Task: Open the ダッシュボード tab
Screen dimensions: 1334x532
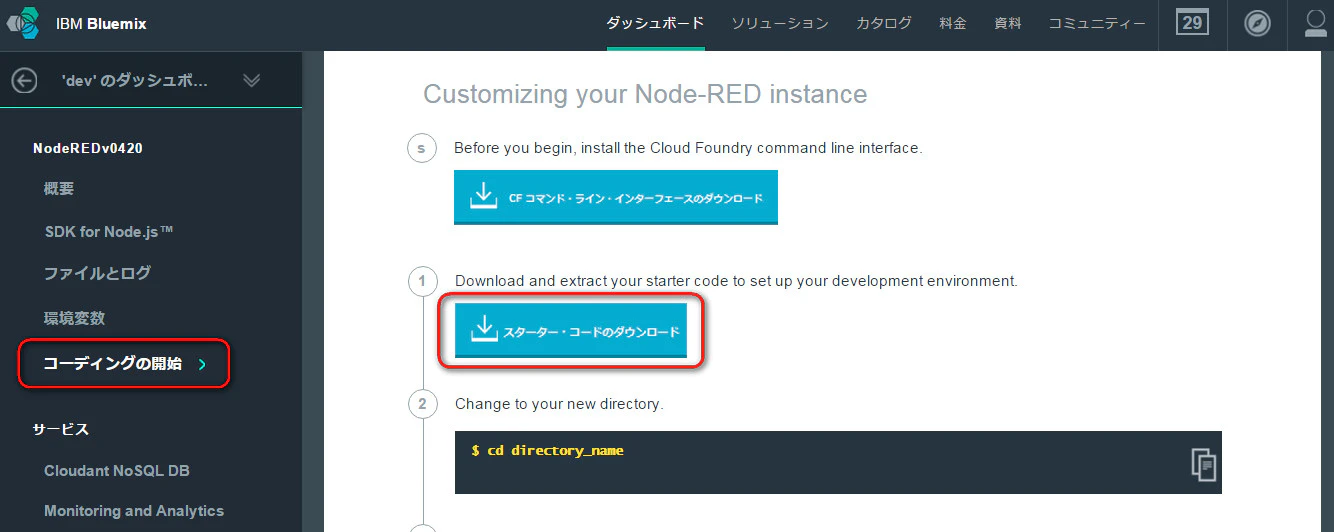Action: click(655, 23)
